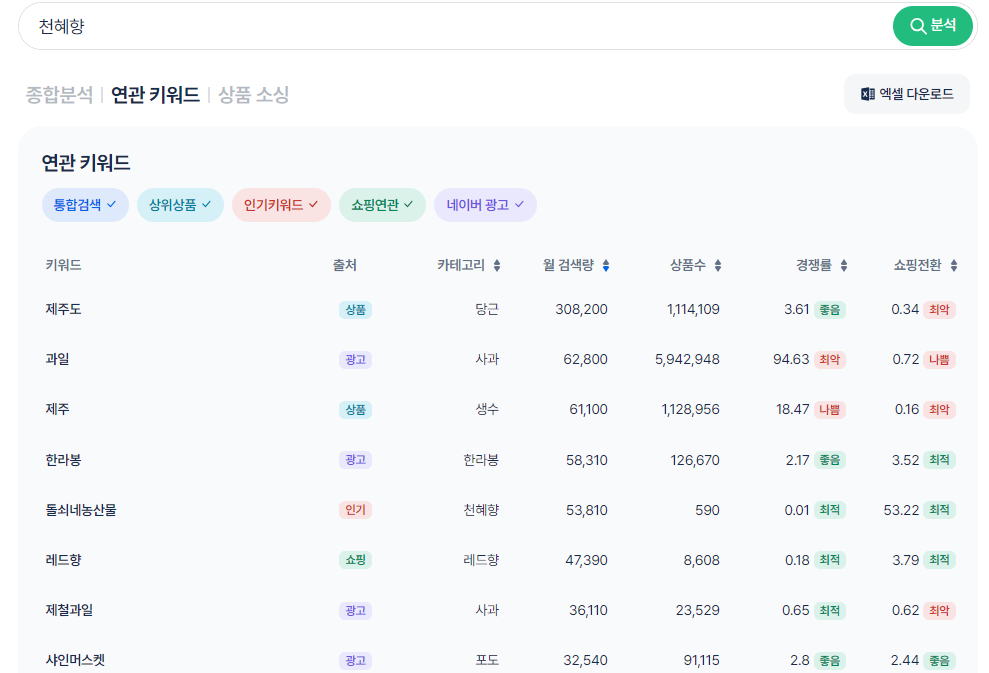Toggle the 네이버 광고 filter chip
This screenshot has height=673, width=989.
click(485, 205)
